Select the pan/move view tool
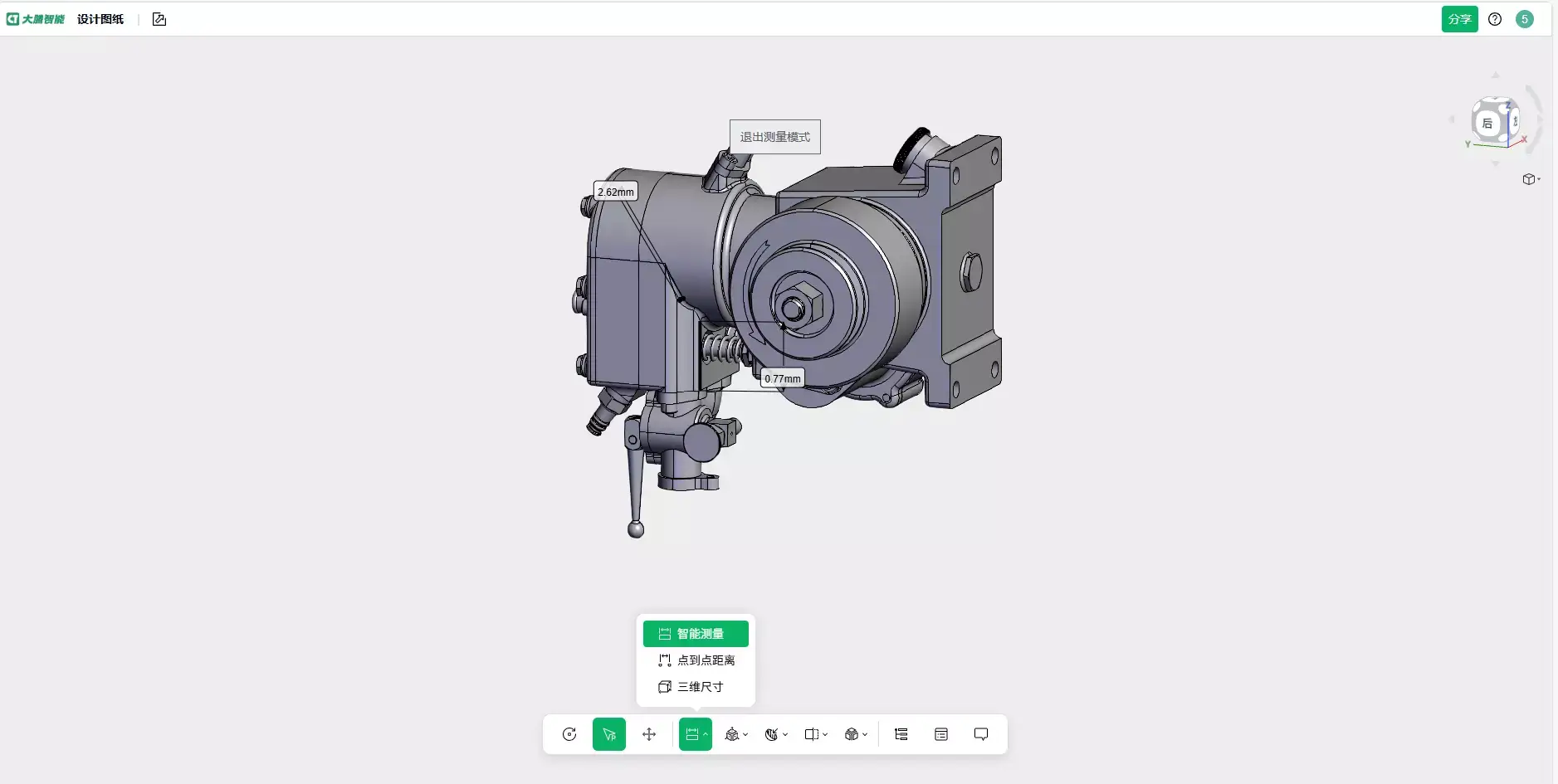The height and width of the screenshot is (784, 1558). click(649, 734)
